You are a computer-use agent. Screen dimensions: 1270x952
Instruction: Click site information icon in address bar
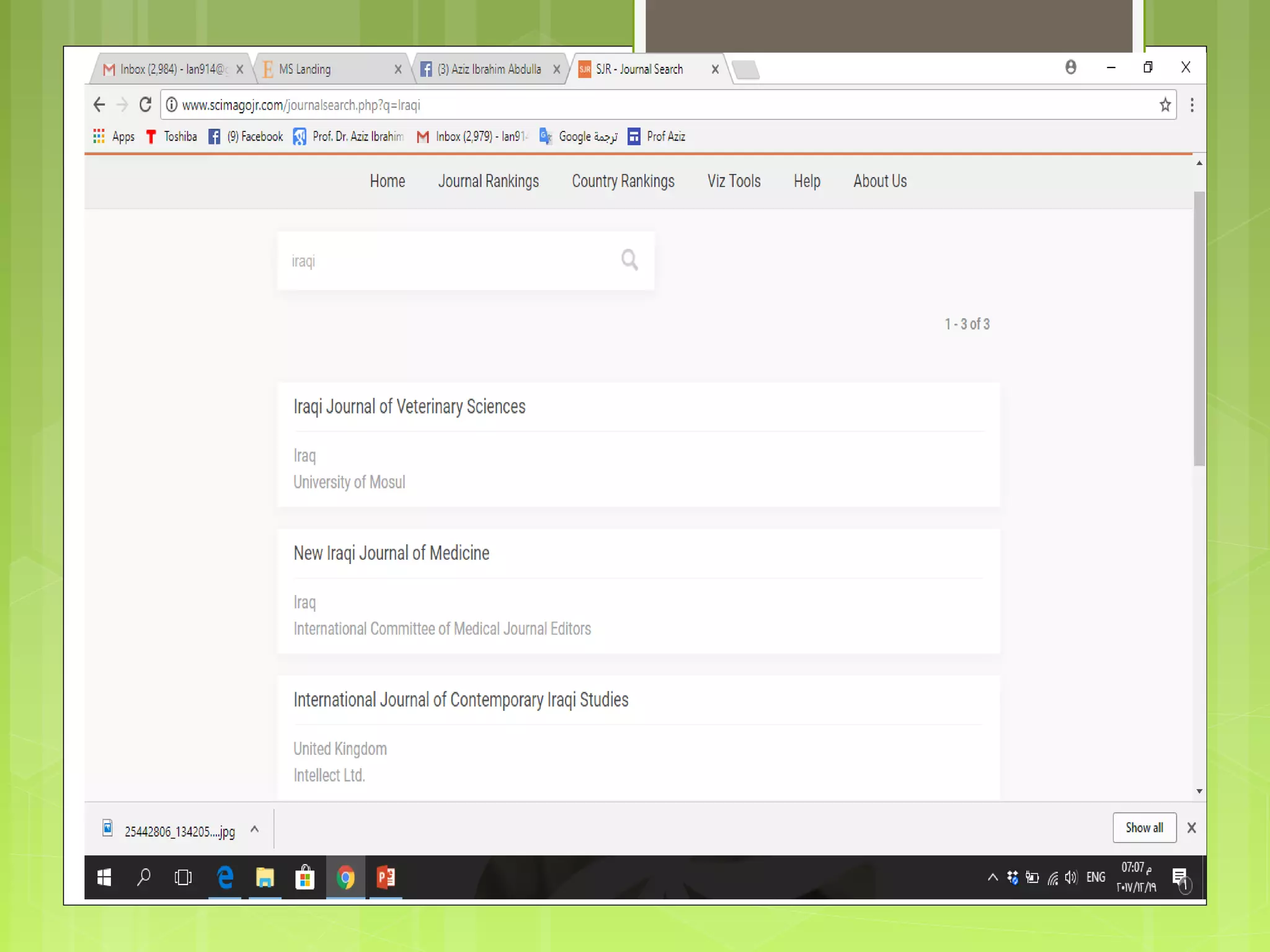click(172, 105)
